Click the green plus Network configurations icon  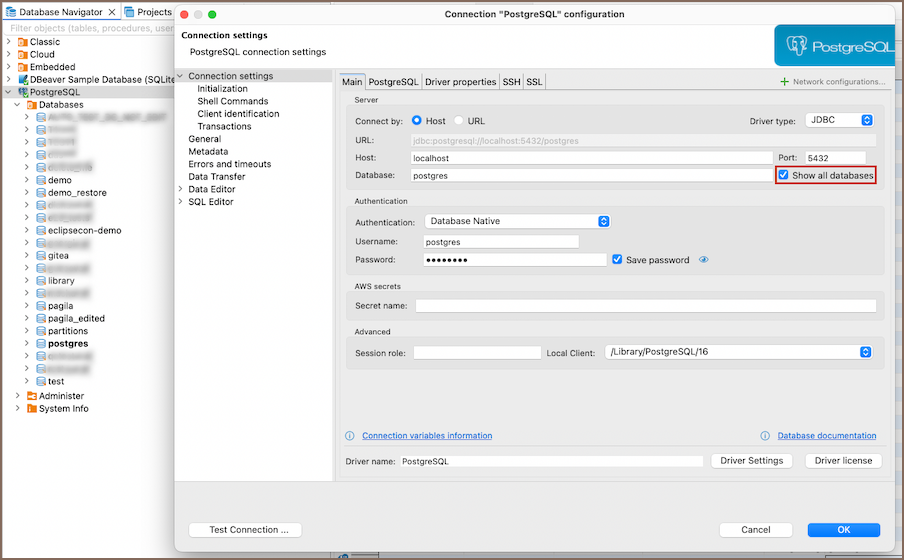[784, 82]
